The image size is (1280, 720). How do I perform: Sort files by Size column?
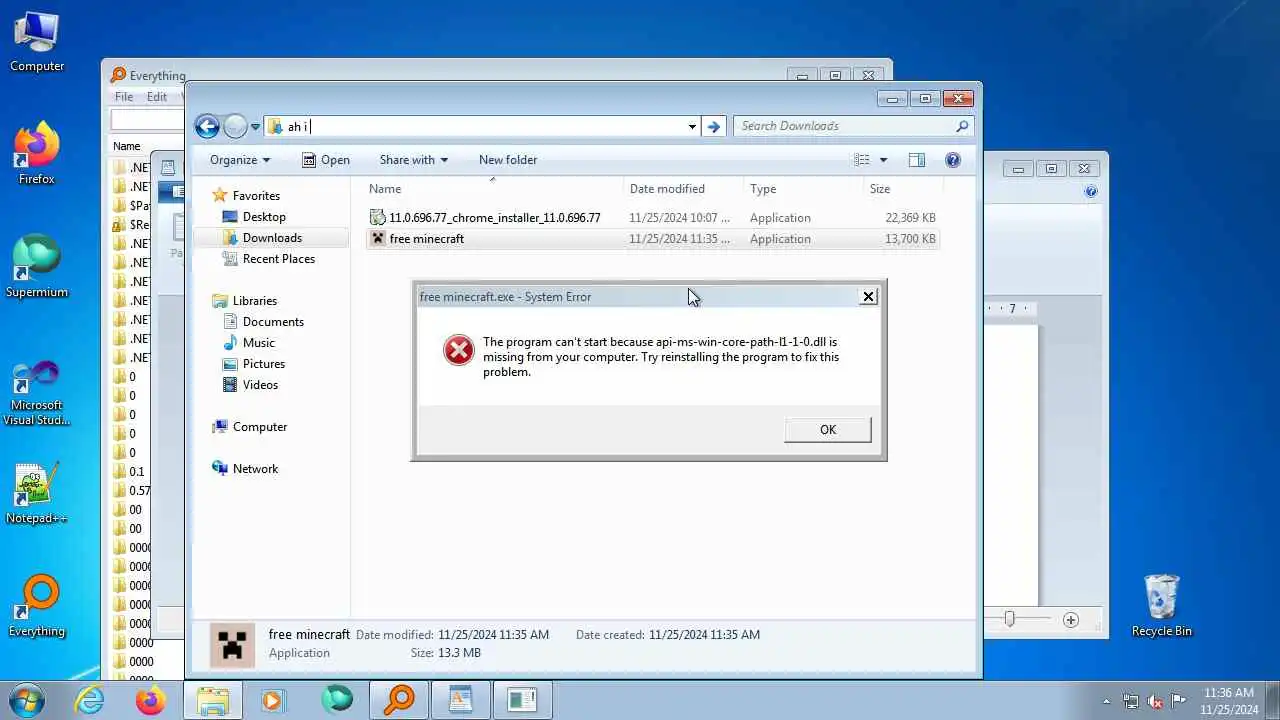click(903, 189)
